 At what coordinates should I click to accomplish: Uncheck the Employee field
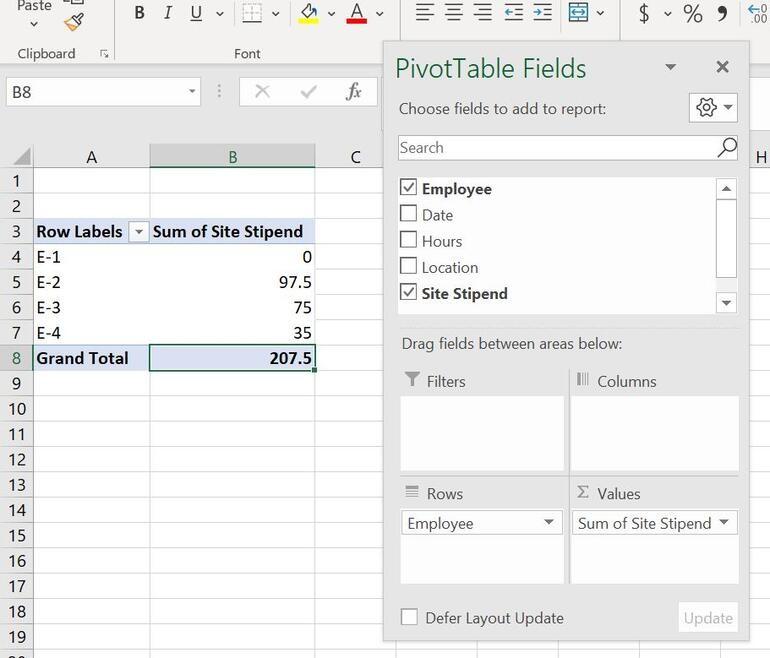408,188
